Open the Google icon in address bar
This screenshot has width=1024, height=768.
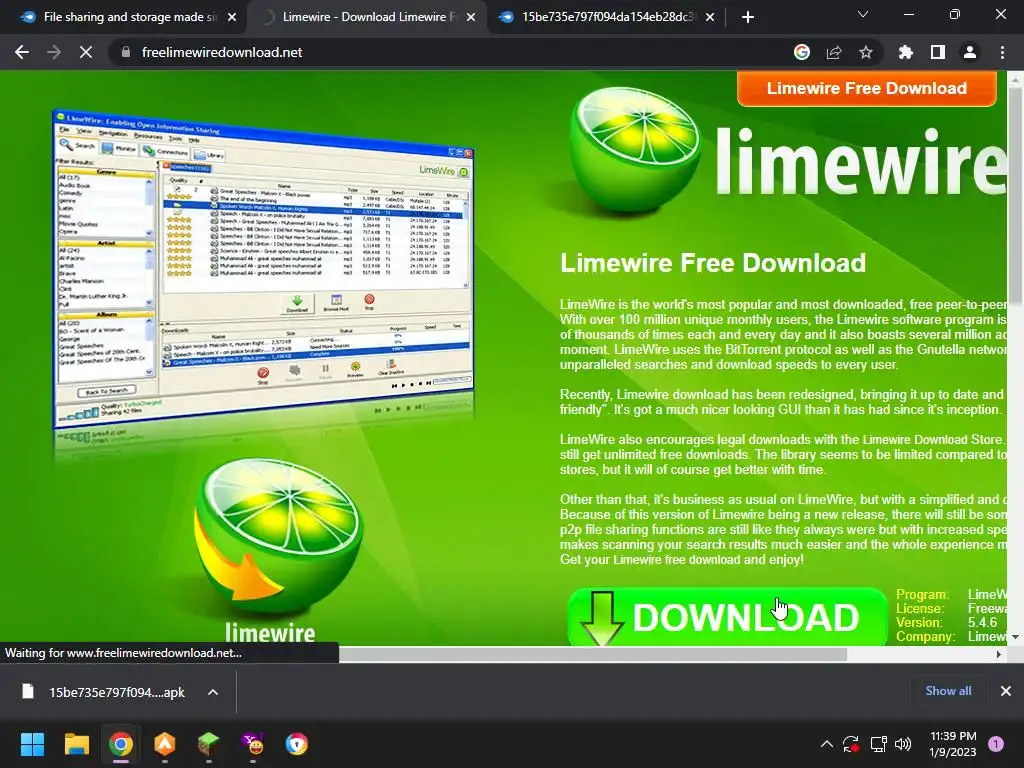[802, 52]
